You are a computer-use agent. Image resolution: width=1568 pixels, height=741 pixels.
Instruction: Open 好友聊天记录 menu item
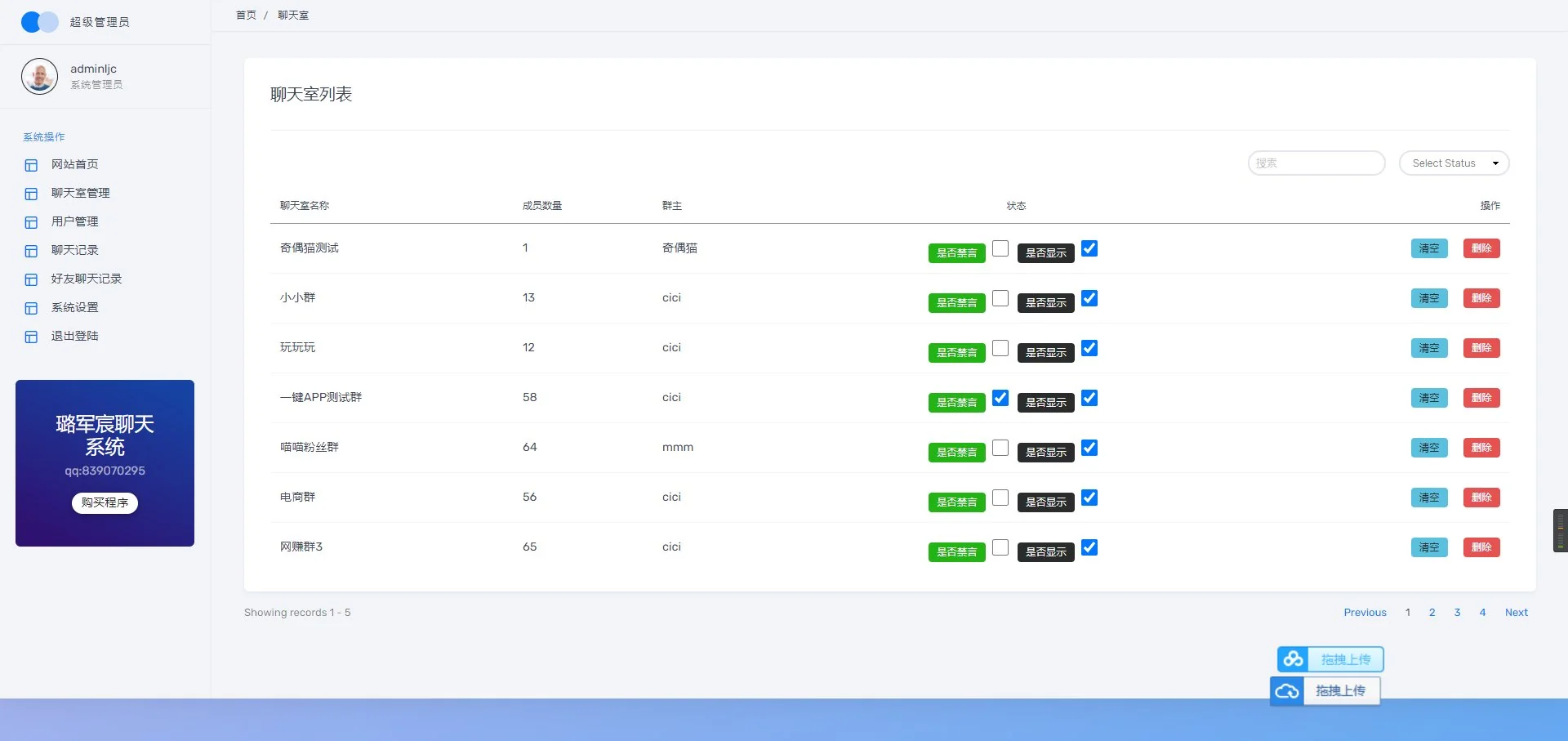coord(86,279)
